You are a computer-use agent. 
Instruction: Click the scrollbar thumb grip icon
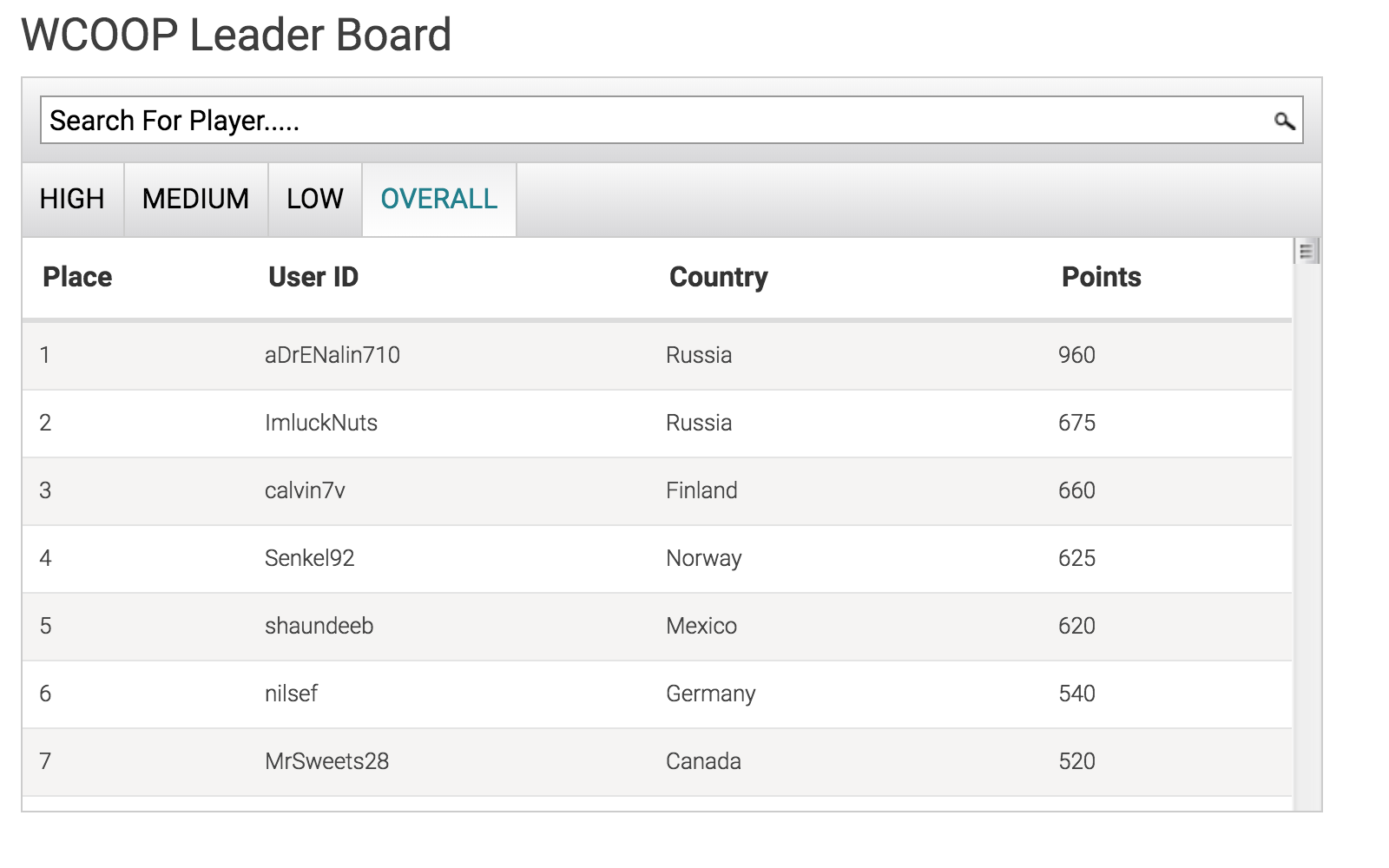point(1306,251)
